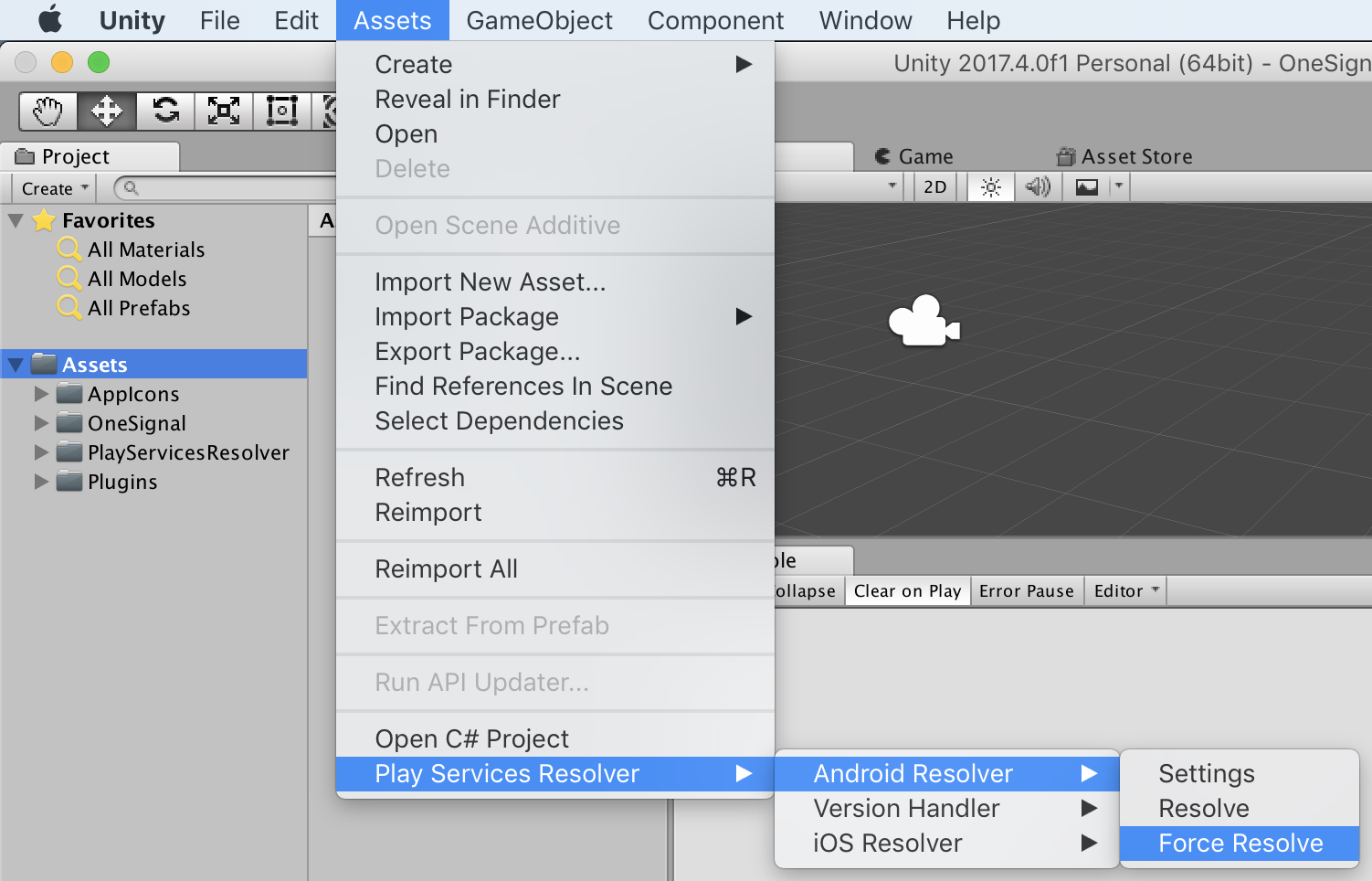This screenshot has width=1372, height=881.
Task: Select the Scale tool in toolbar
Action: click(224, 111)
